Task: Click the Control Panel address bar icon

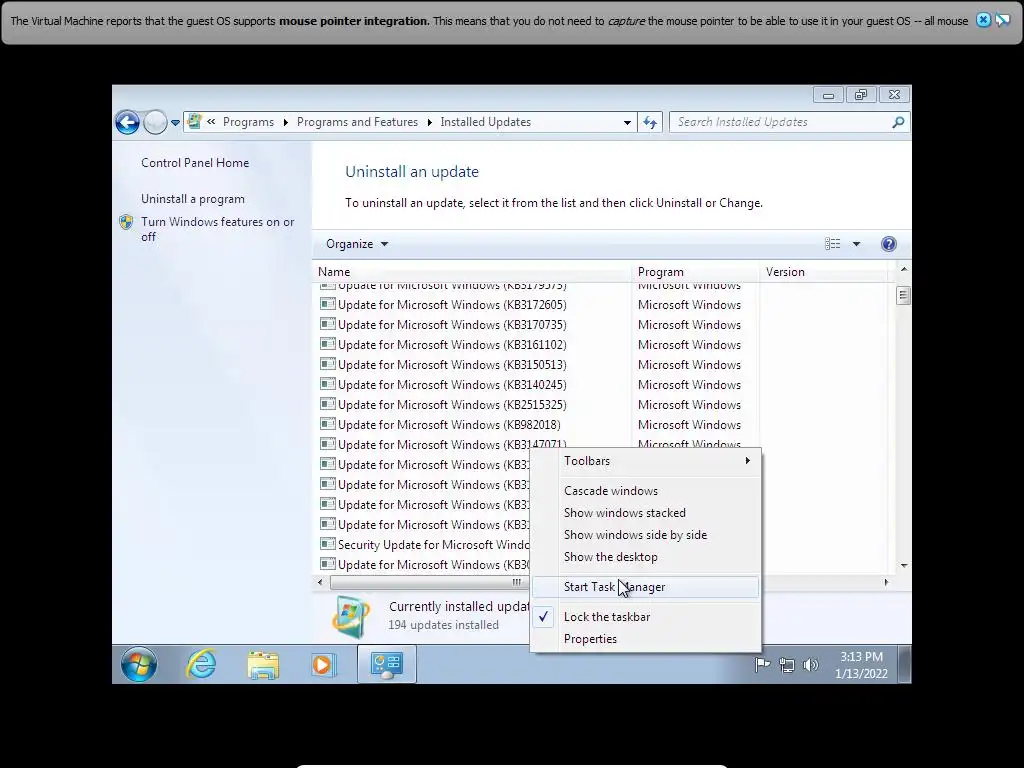Action: 194,121
